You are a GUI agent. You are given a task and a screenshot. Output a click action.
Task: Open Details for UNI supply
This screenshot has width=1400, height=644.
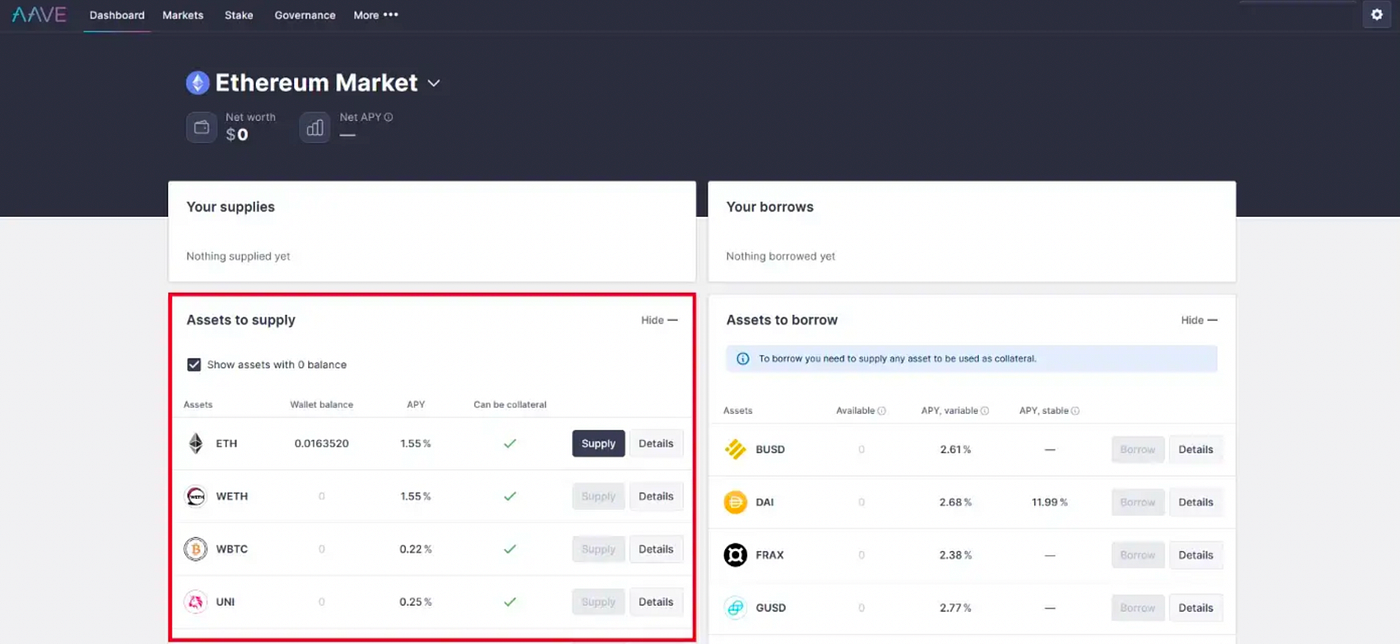[656, 602]
